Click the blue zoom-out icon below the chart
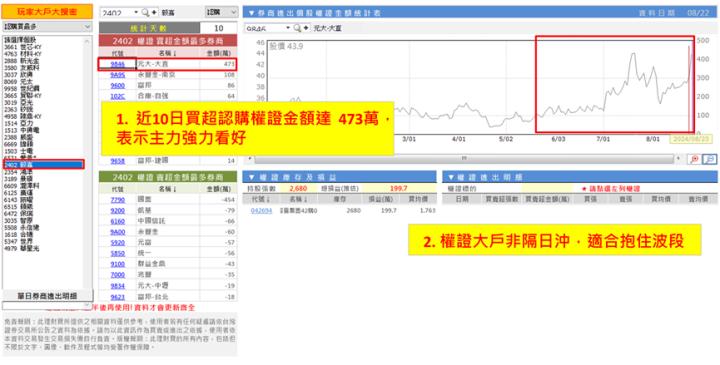The image size is (720, 365). [710, 159]
